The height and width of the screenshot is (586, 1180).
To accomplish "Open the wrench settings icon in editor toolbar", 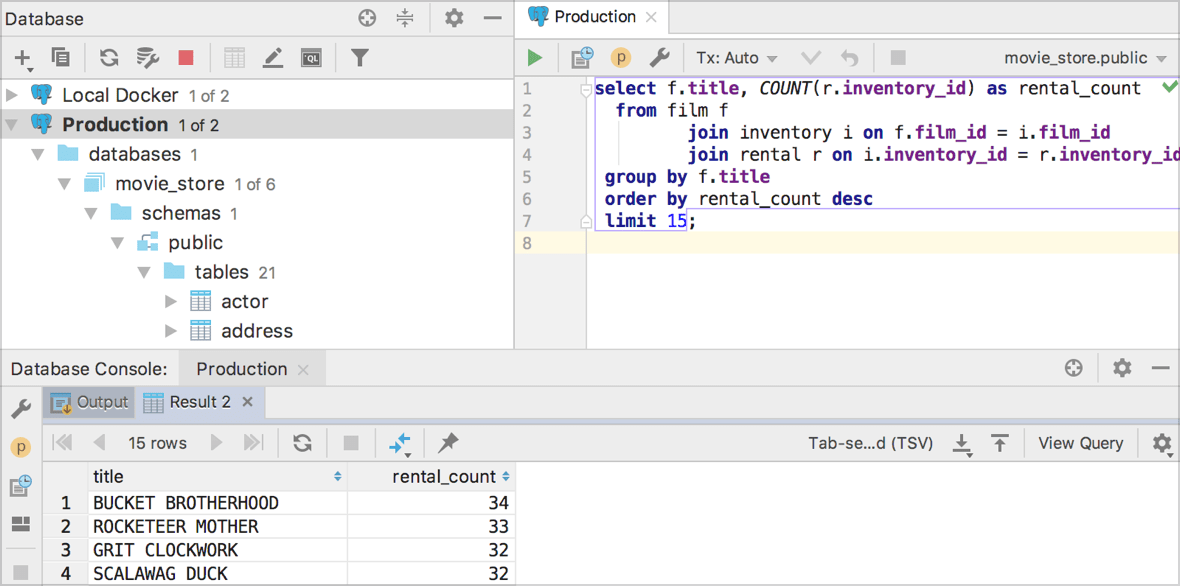I will [659, 58].
